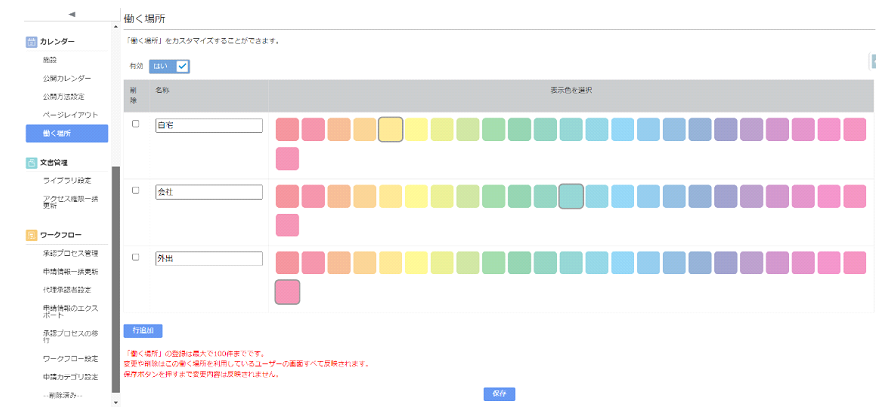Open 公開カレンダー in the sidebar
Screen dimensions: 879x410
67,78
